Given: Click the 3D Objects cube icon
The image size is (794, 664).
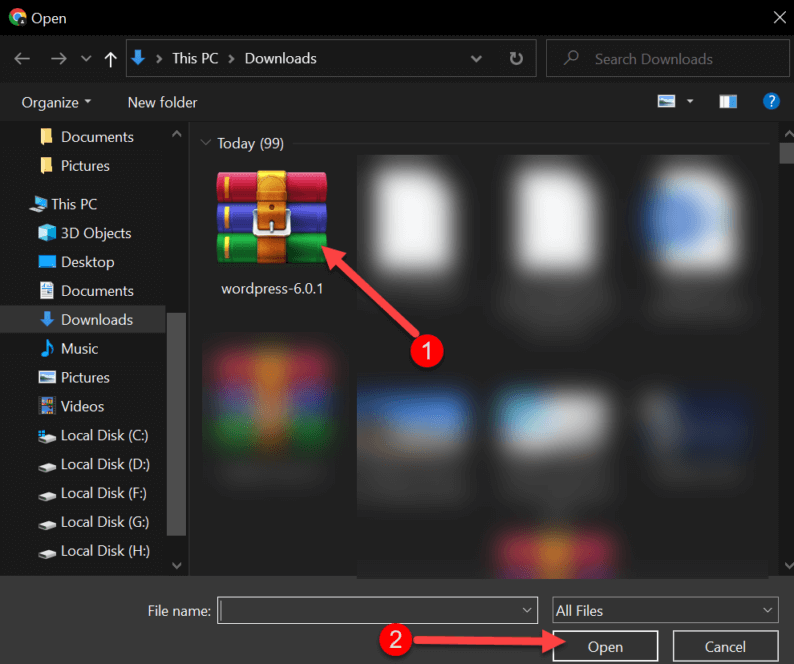Looking at the screenshot, I should [x=47, y=233].
